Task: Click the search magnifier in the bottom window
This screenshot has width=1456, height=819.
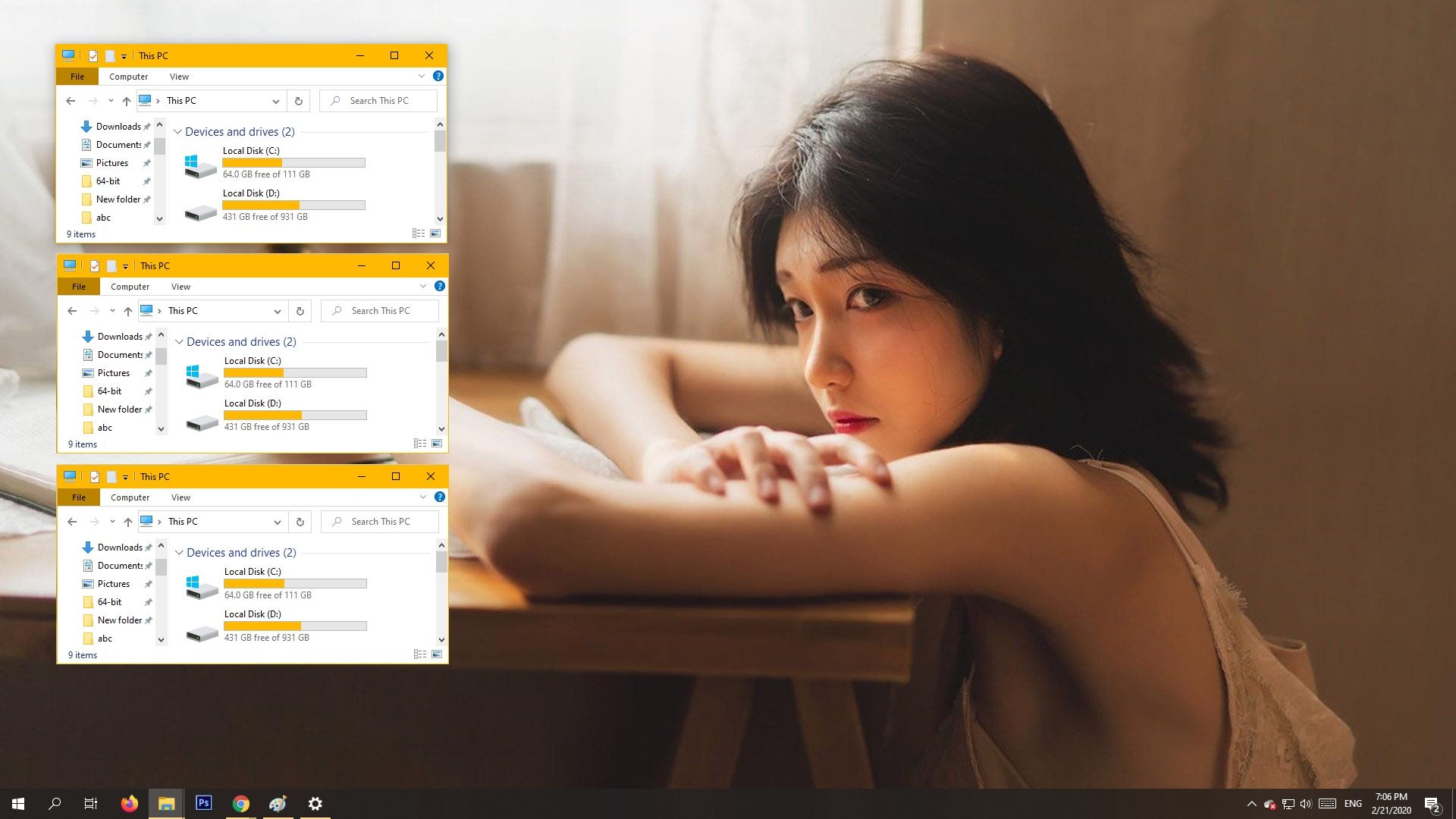Action: (x=336, y=521)
